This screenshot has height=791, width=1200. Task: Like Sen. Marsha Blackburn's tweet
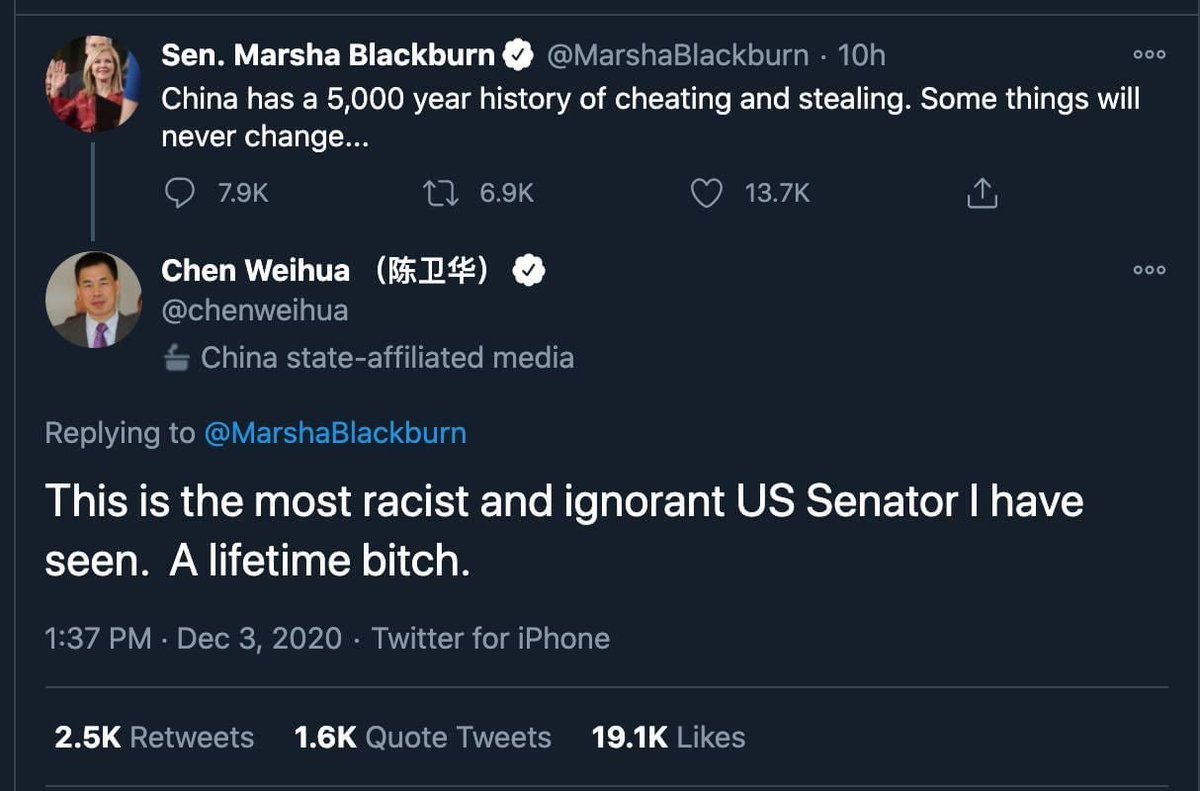coord(707,193)
